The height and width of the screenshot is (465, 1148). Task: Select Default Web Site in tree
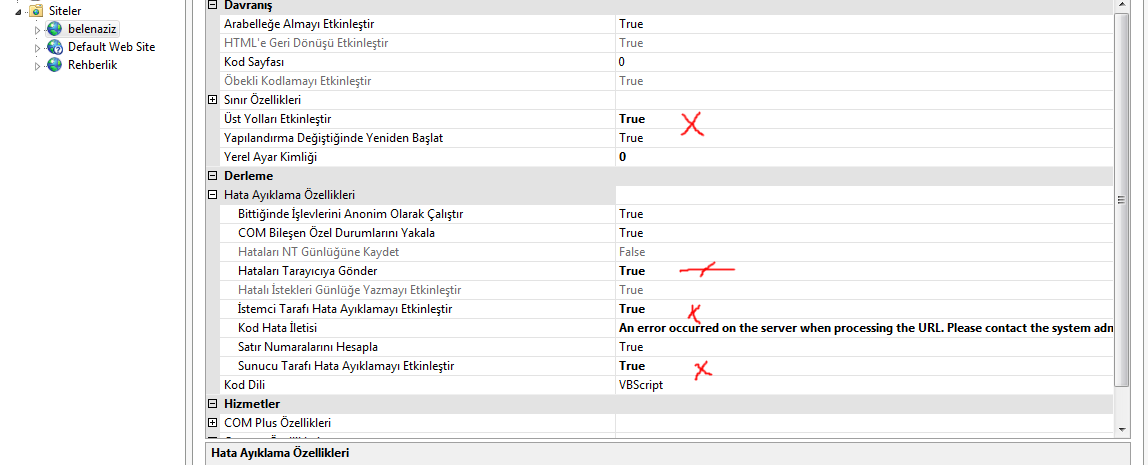[111, 47]
